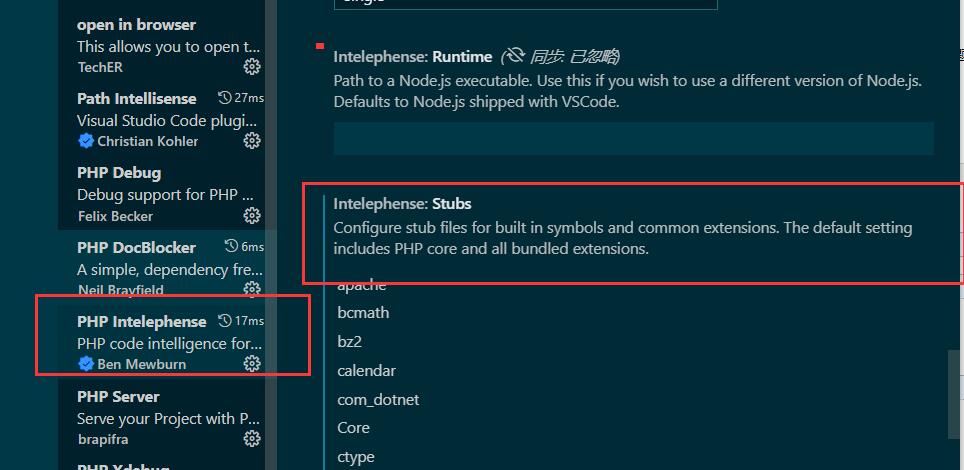This screenshot has height=470, width=964.
Task: Select the bcmath stub item
Action: point(363,313)
